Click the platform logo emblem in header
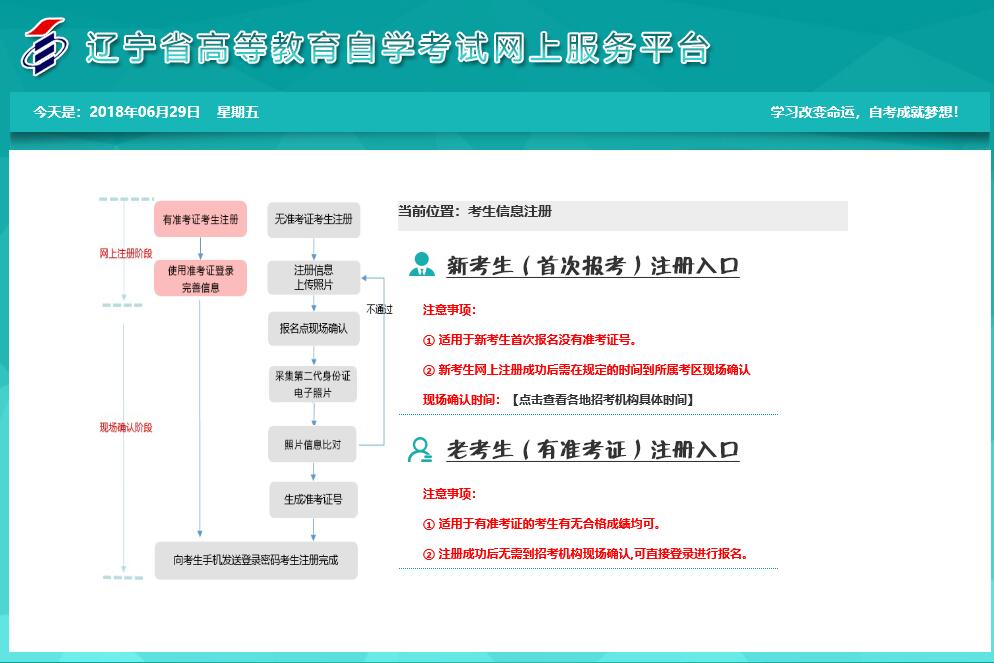The image size is (994, 663). point(44,46)
